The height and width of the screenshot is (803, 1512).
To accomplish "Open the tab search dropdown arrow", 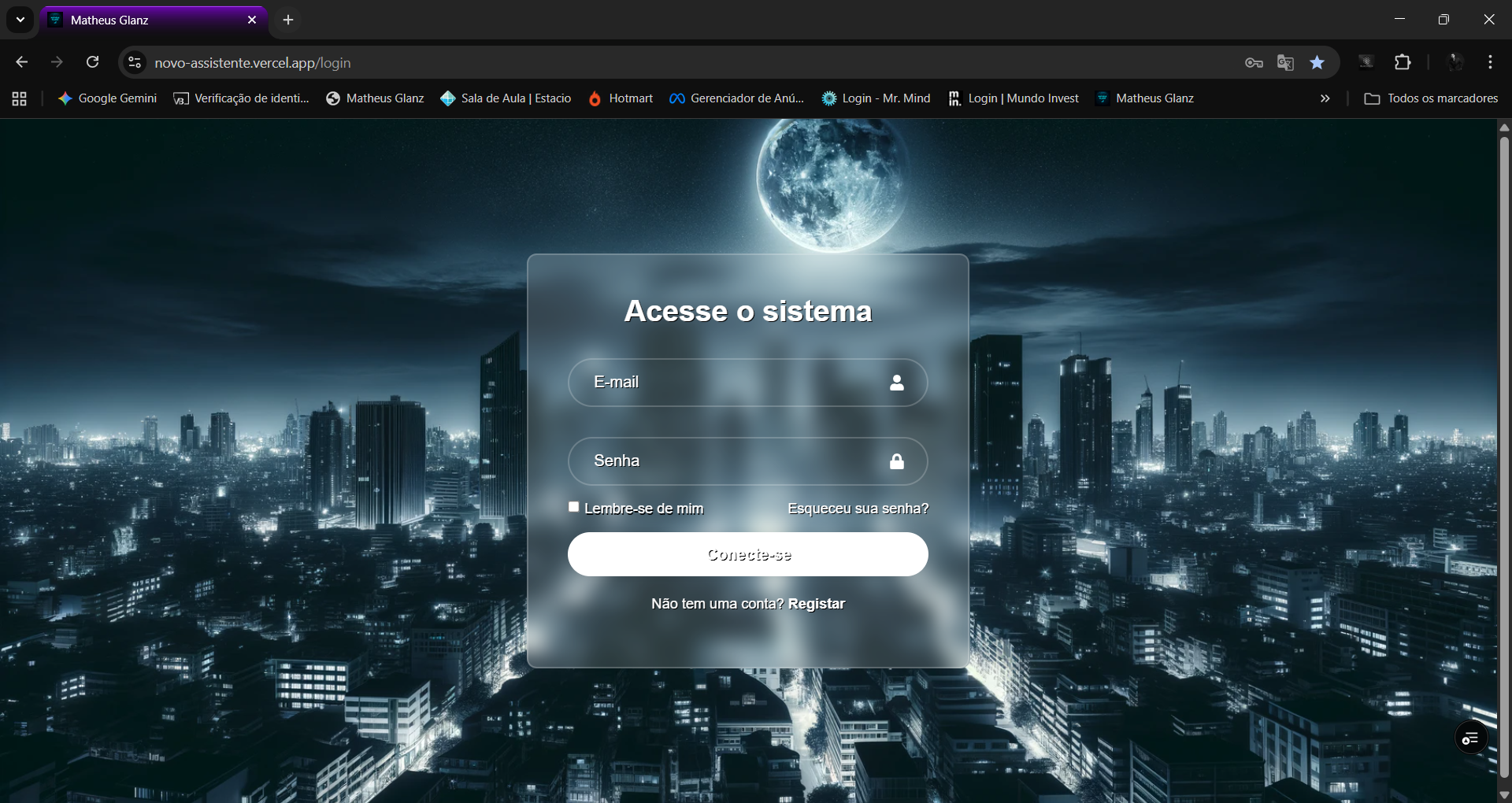I will point(20,20).
